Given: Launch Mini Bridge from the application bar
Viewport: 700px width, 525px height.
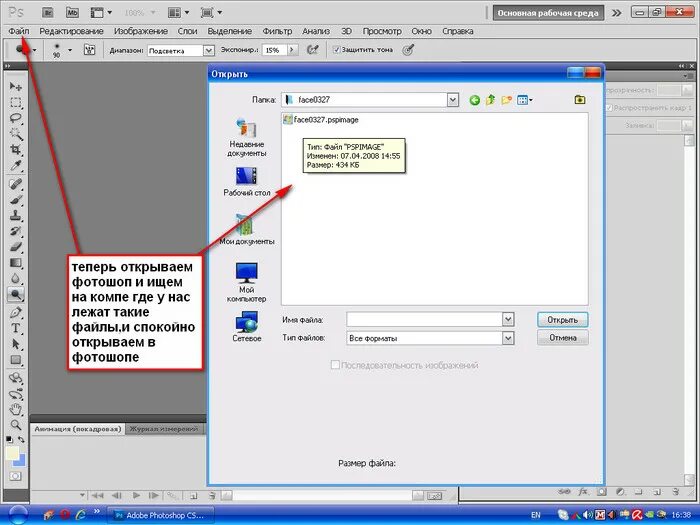Looking at the screenshot, I should (72, 12).
